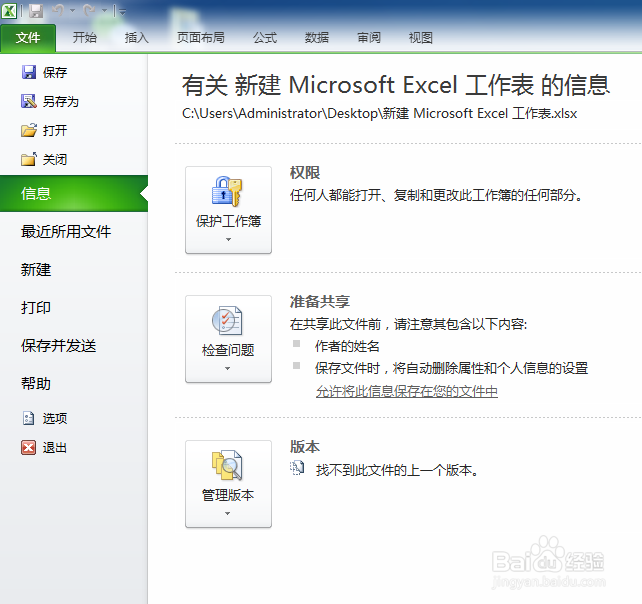Click the 保存 label in sidebar
This screenshot has width=642, height=604.
(55, 72)
